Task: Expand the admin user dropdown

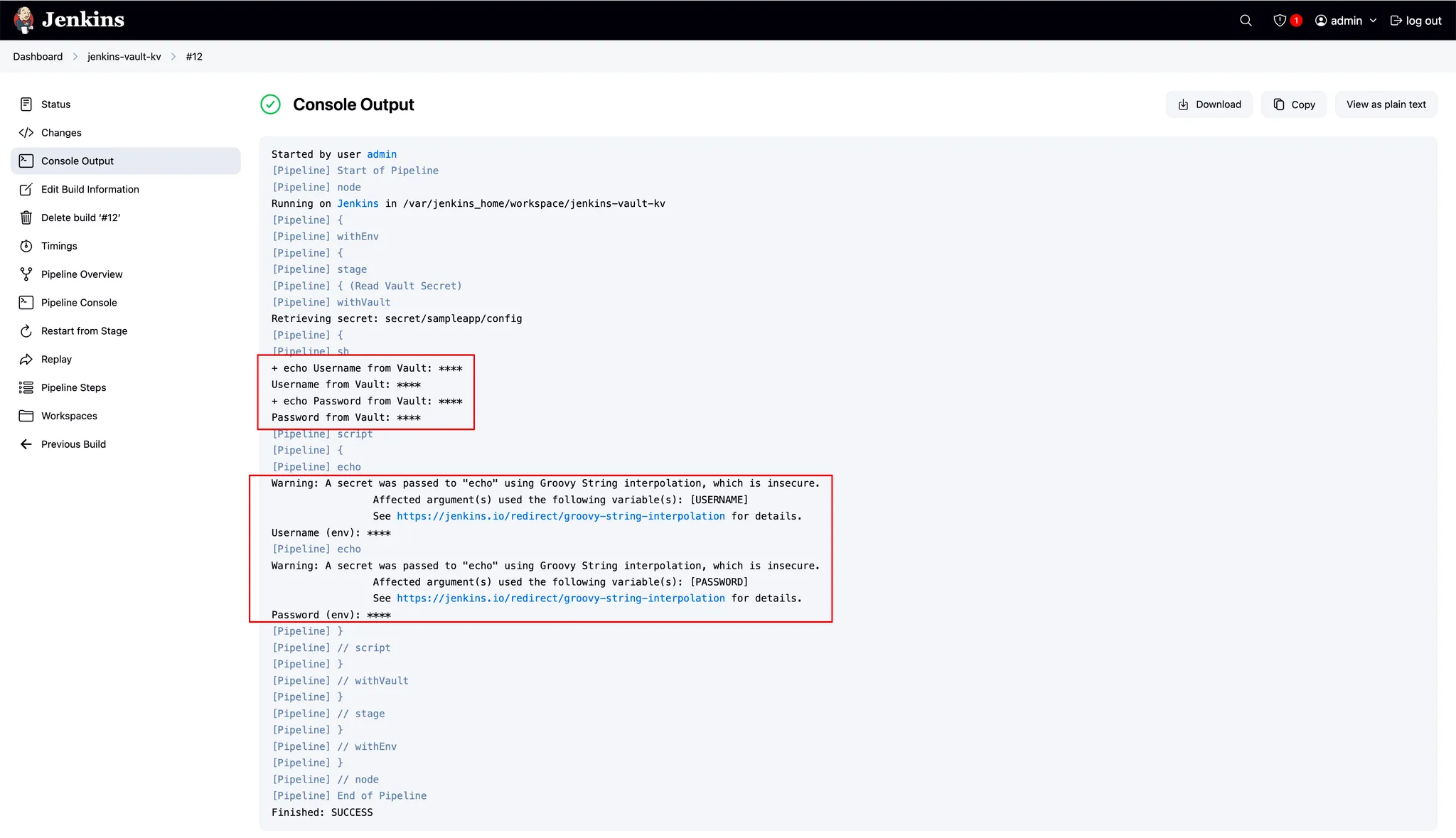Action: [1373, 21]
